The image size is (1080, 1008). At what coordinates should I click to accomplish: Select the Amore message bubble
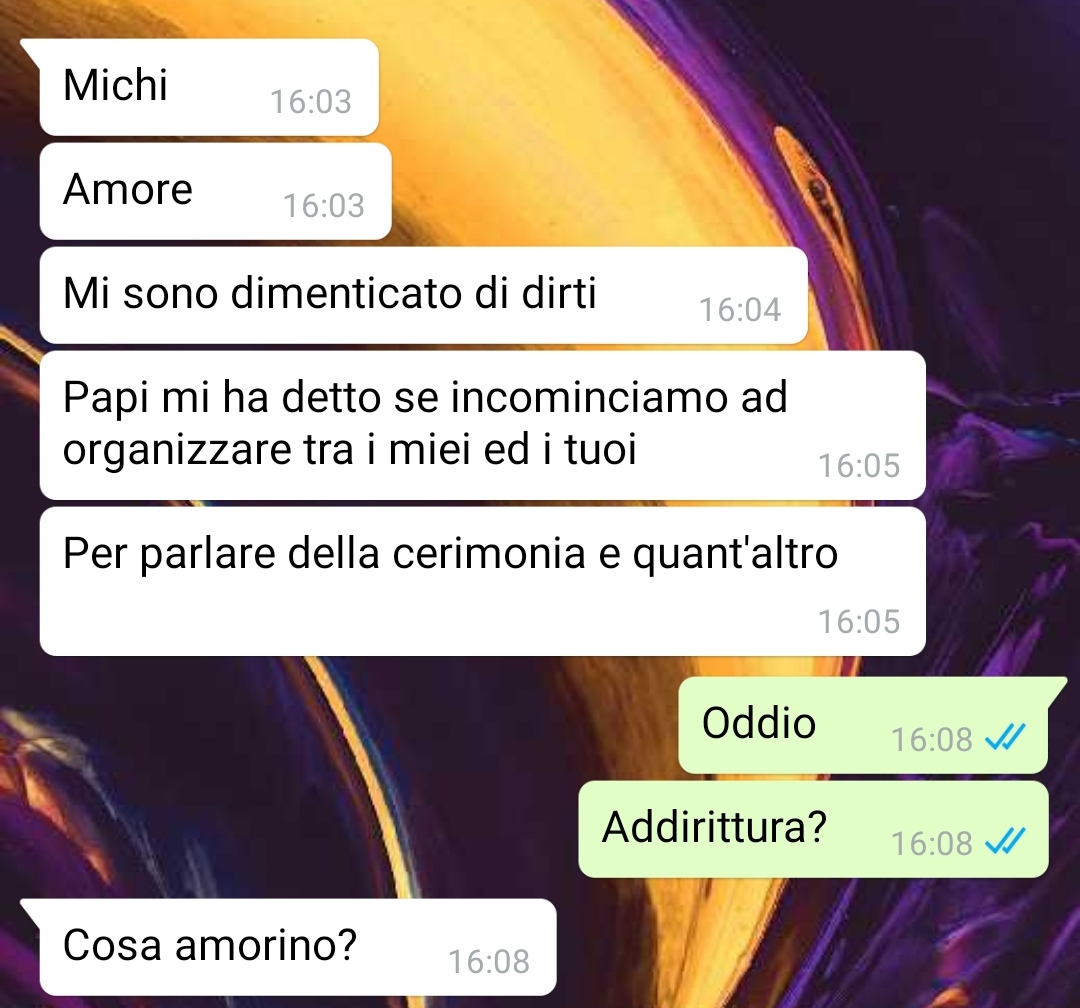pyautogui.click(x=216, y=191)
